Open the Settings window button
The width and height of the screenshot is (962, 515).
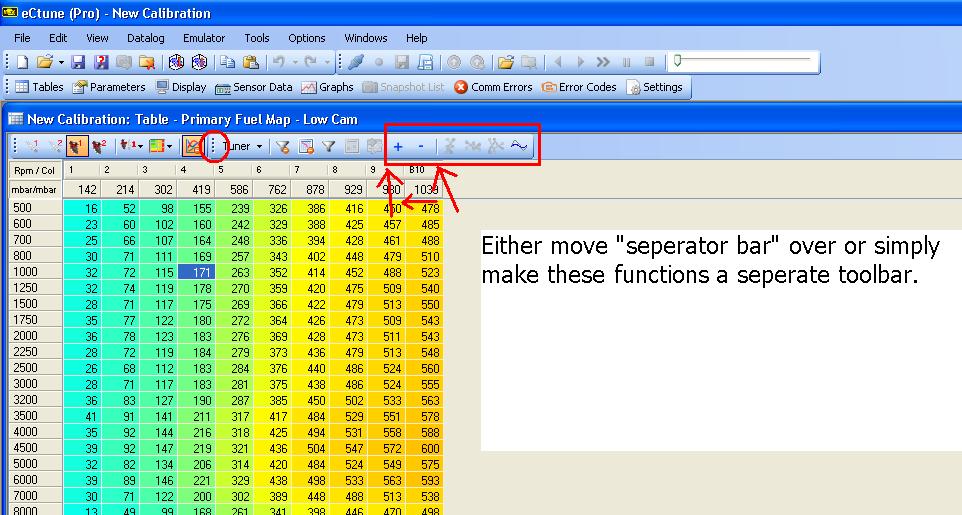pos(655,87)
